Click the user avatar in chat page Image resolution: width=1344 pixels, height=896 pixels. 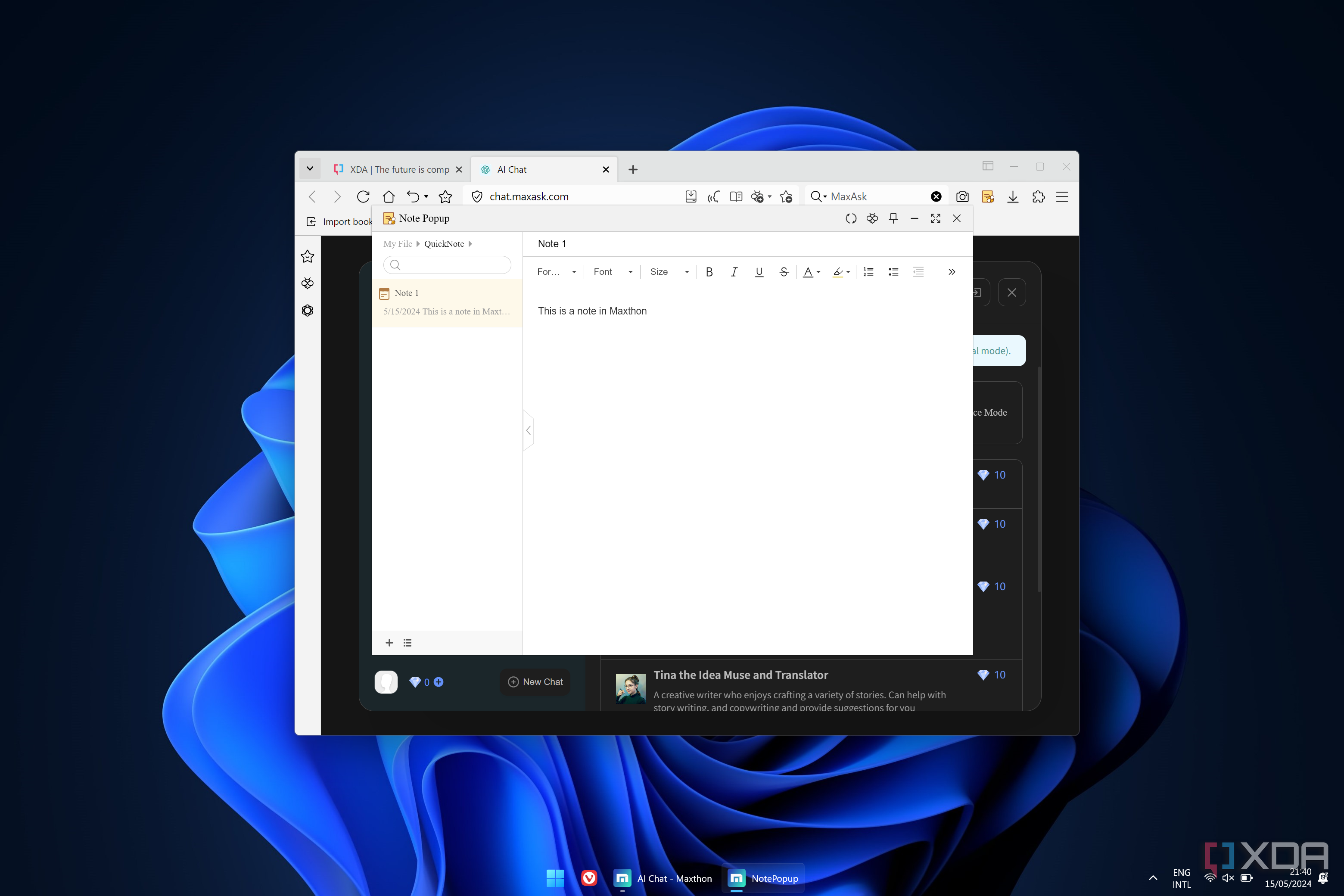(386, 682)
